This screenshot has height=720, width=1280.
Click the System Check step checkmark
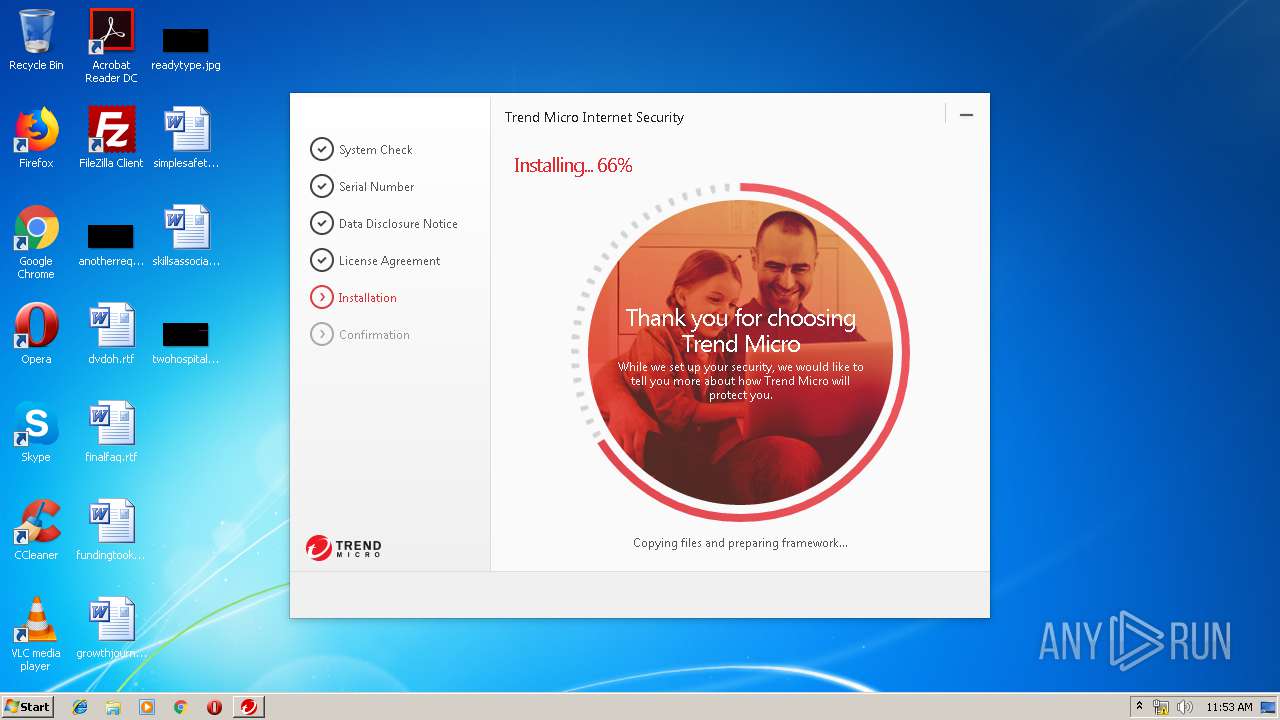[x=321, y=149]
